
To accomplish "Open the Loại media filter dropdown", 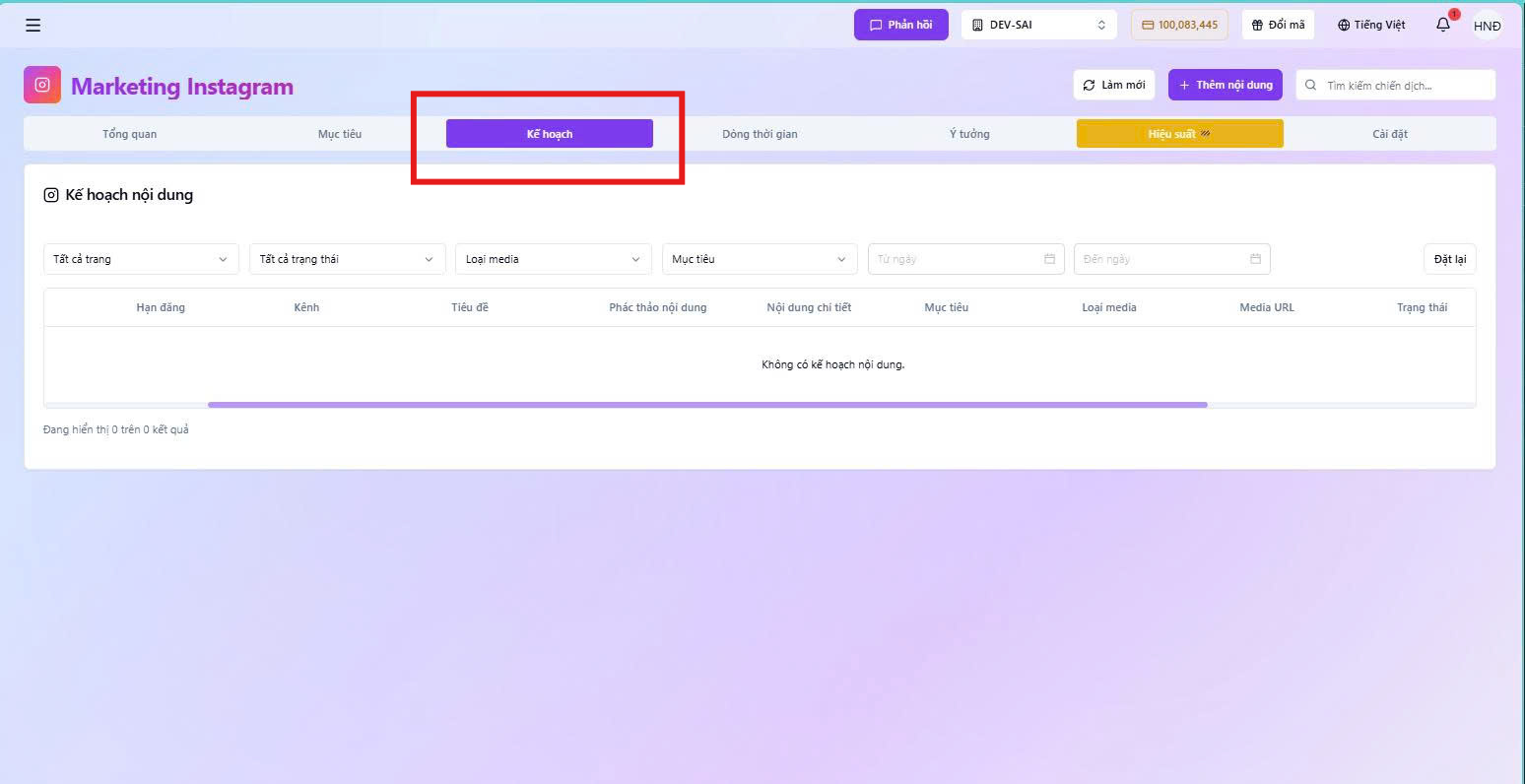I will pos(554,259).
